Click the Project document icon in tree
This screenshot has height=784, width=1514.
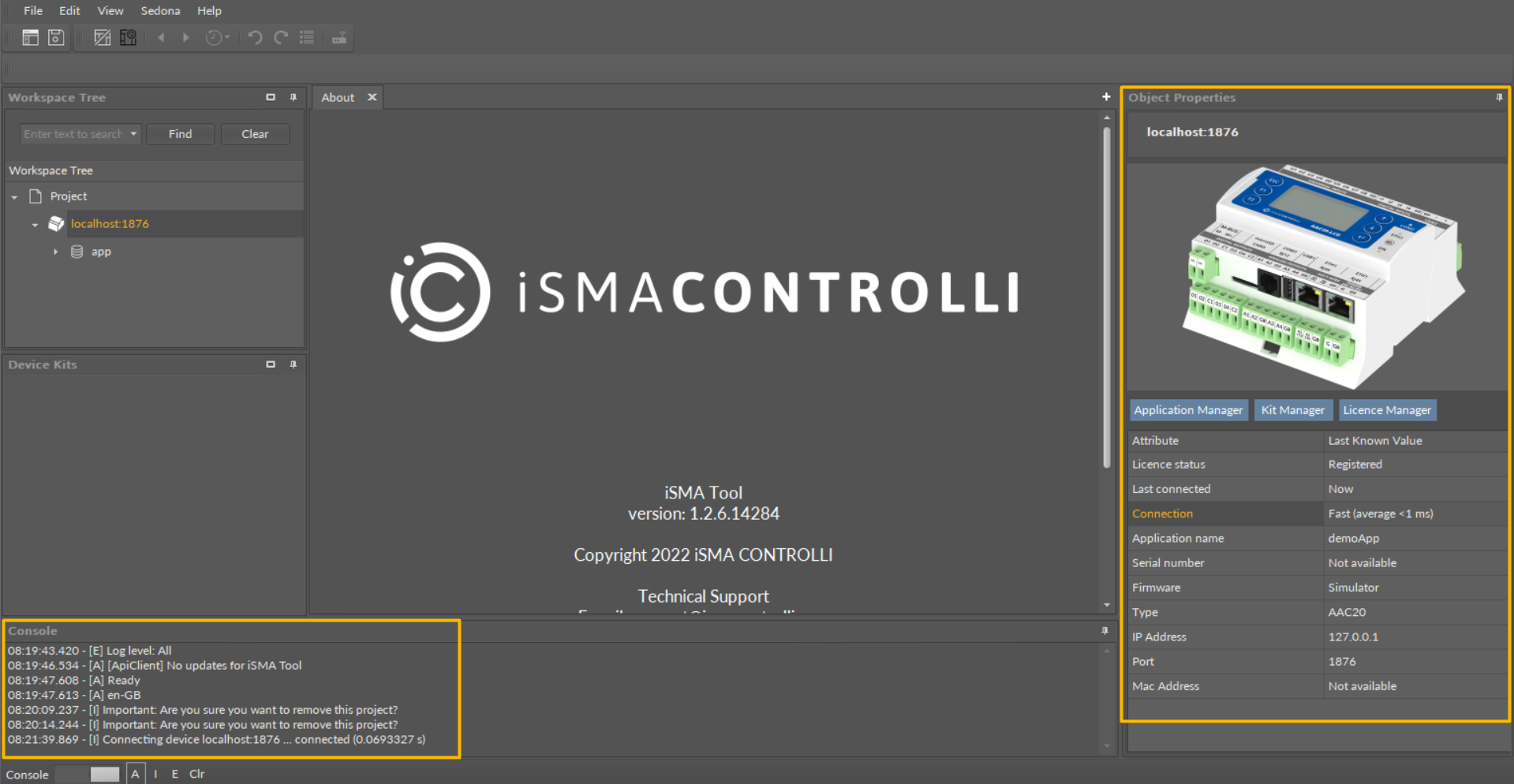(36, 196)
